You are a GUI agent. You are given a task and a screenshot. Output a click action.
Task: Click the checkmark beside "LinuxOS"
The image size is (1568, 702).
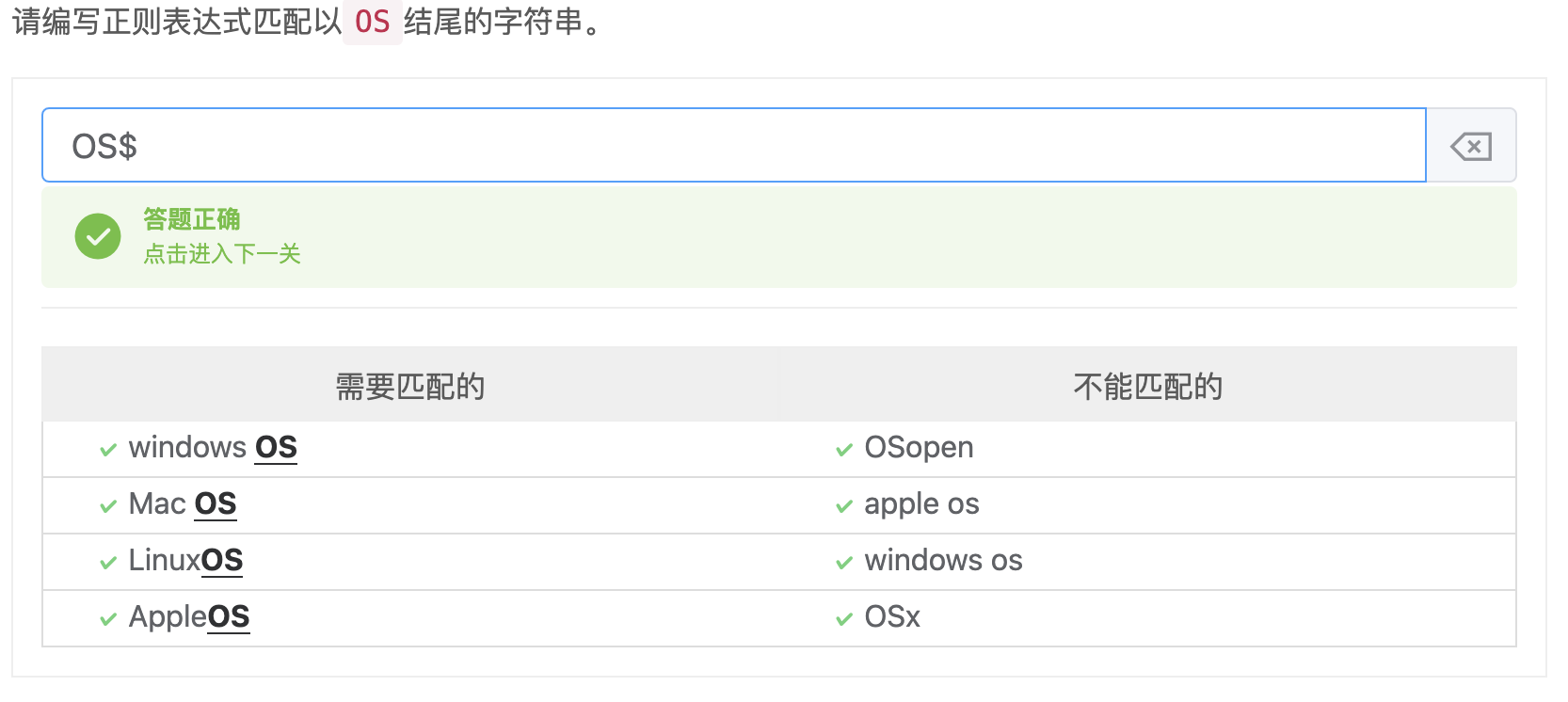coord(108,563)
